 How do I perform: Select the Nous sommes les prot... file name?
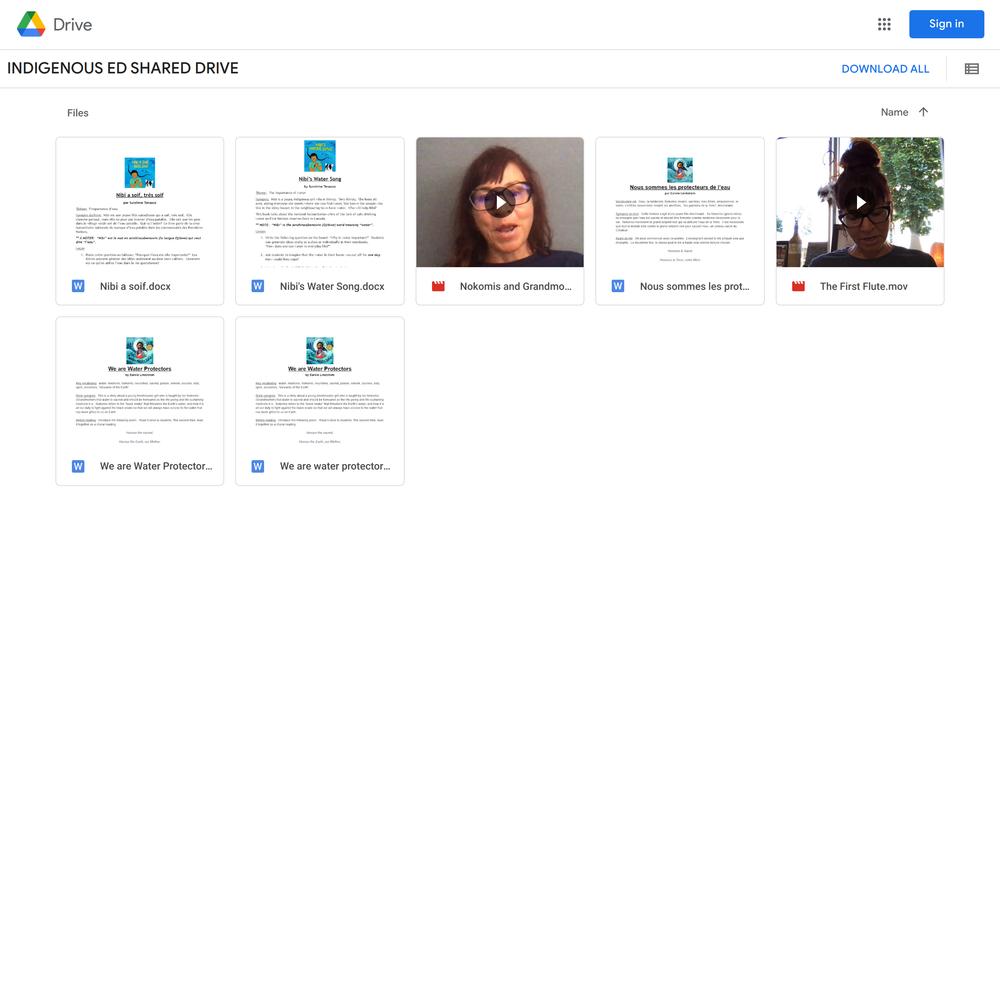click(x=695, y=286)
